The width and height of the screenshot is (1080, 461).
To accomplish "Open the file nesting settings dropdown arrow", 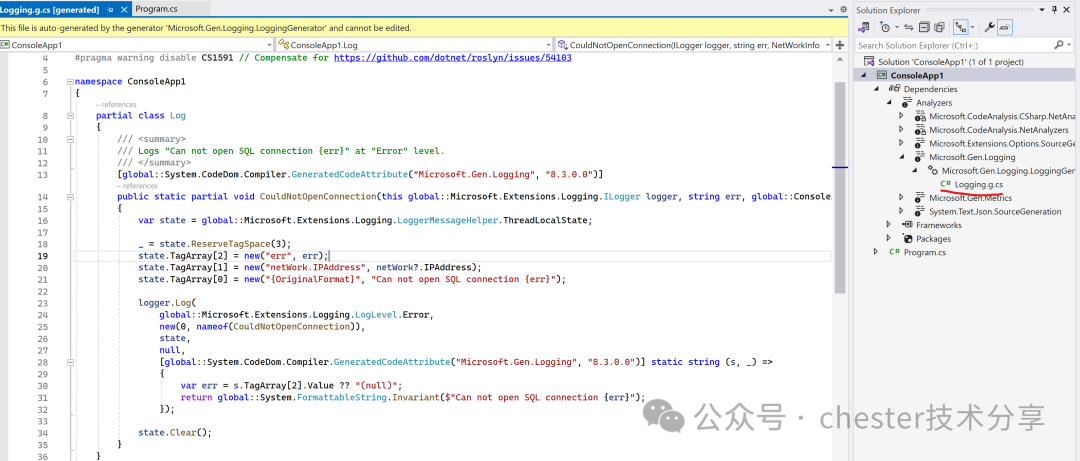I will [971, 28].
